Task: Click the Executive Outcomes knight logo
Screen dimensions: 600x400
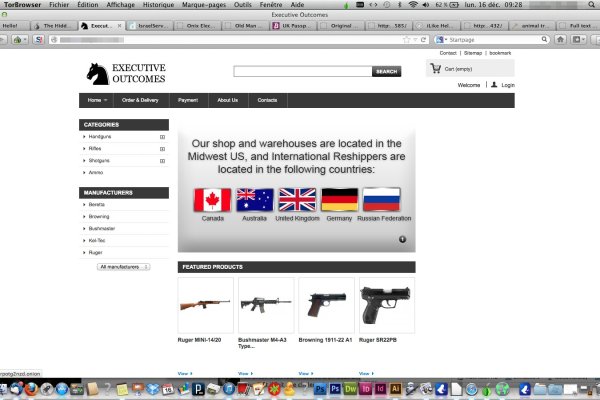Action: [98, 72]
